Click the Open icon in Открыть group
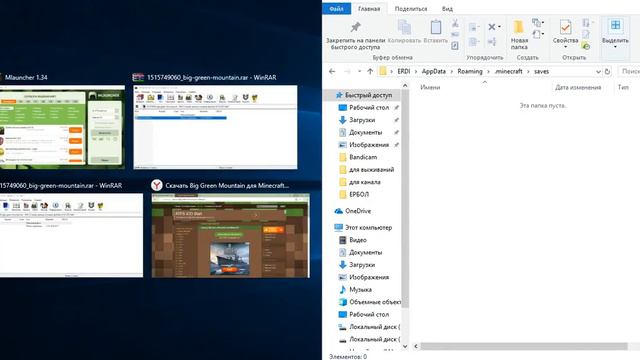 tap(586, 23)
